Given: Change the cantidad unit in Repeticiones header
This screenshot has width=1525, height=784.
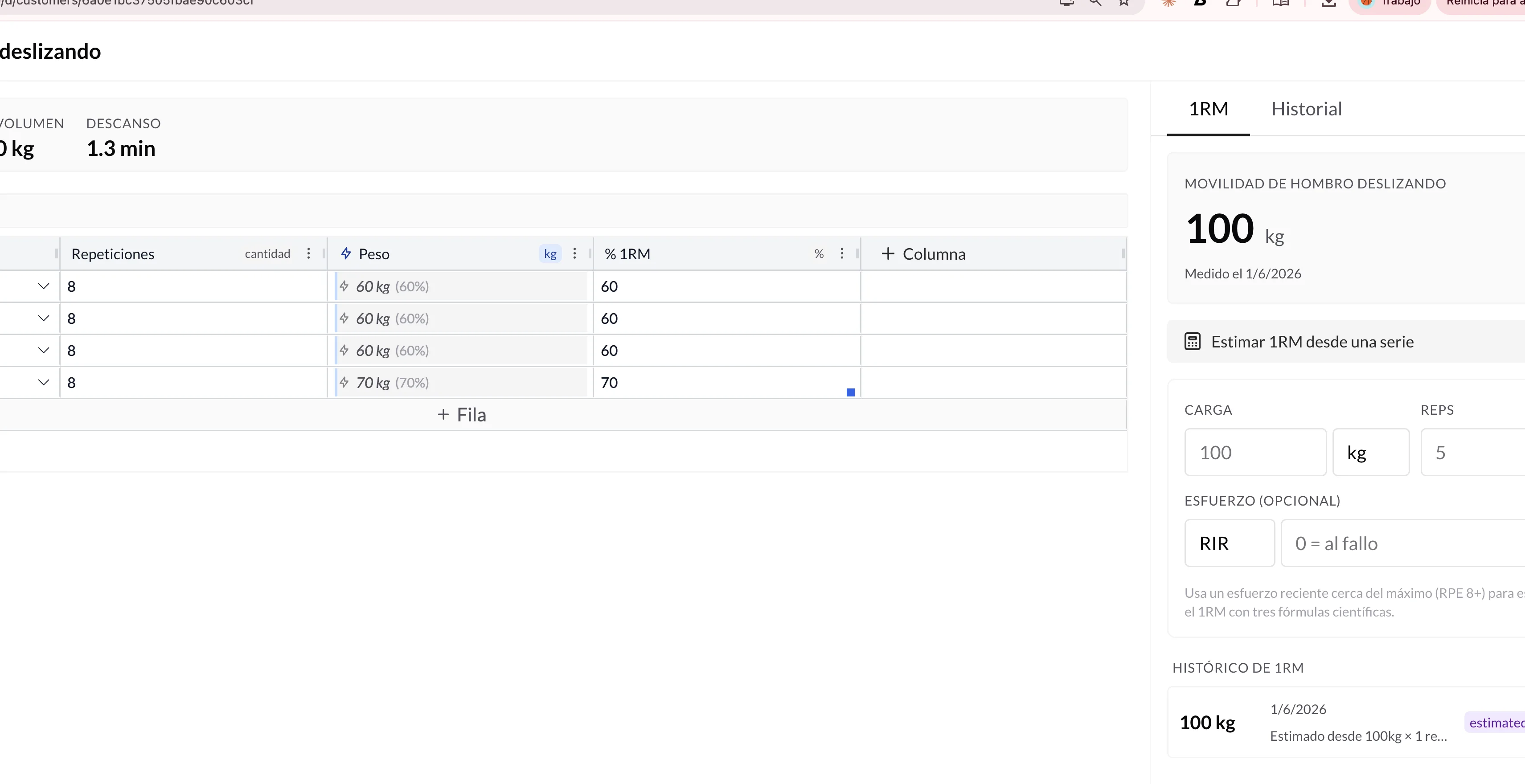Looking at the screenshot, I should tap(267, 254).
